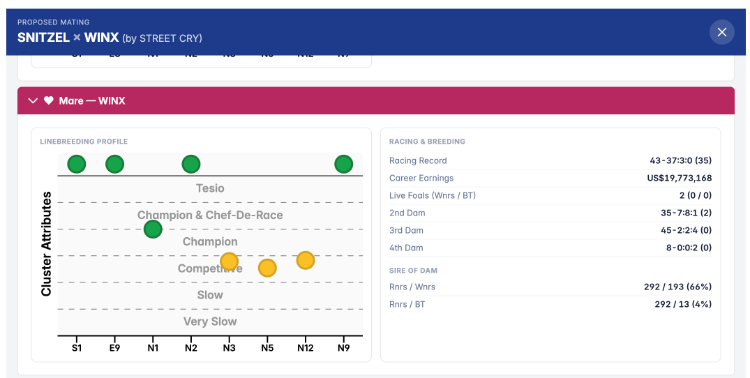
Task: Click the Career Earnings US$19,773,168 value
Action: tap(679, 178)
